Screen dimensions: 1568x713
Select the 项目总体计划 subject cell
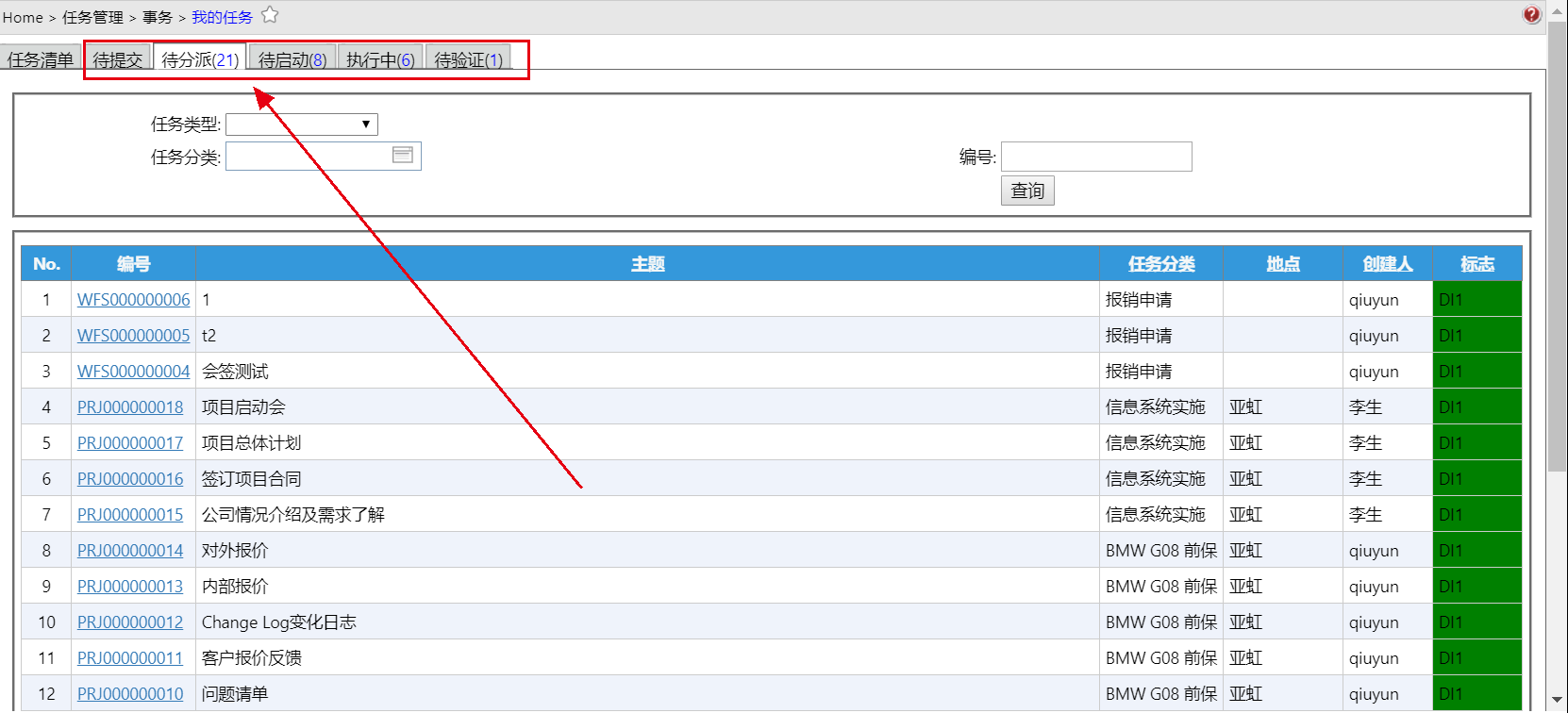[647, 443]
